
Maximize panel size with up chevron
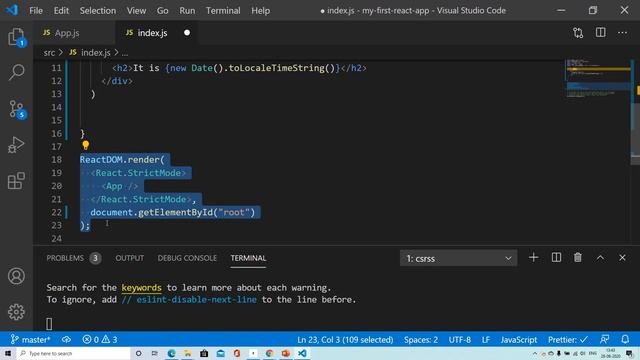coord(600,258)
